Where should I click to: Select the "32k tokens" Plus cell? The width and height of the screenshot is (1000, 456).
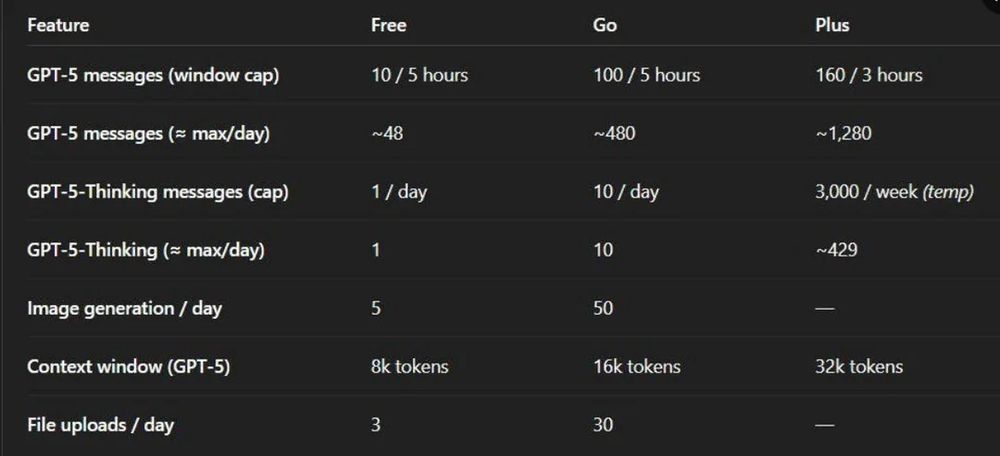[859, 366]
